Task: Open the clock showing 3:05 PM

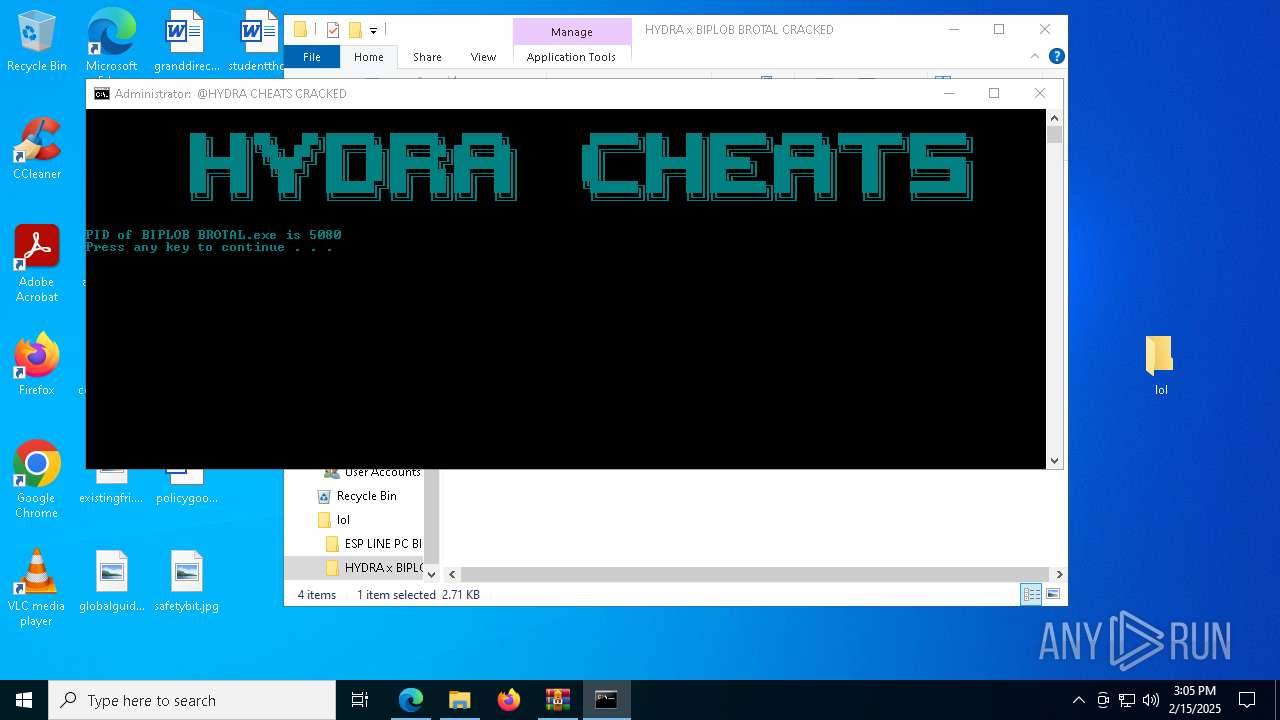Action: pyautogui.click(x=1194, y=700)
